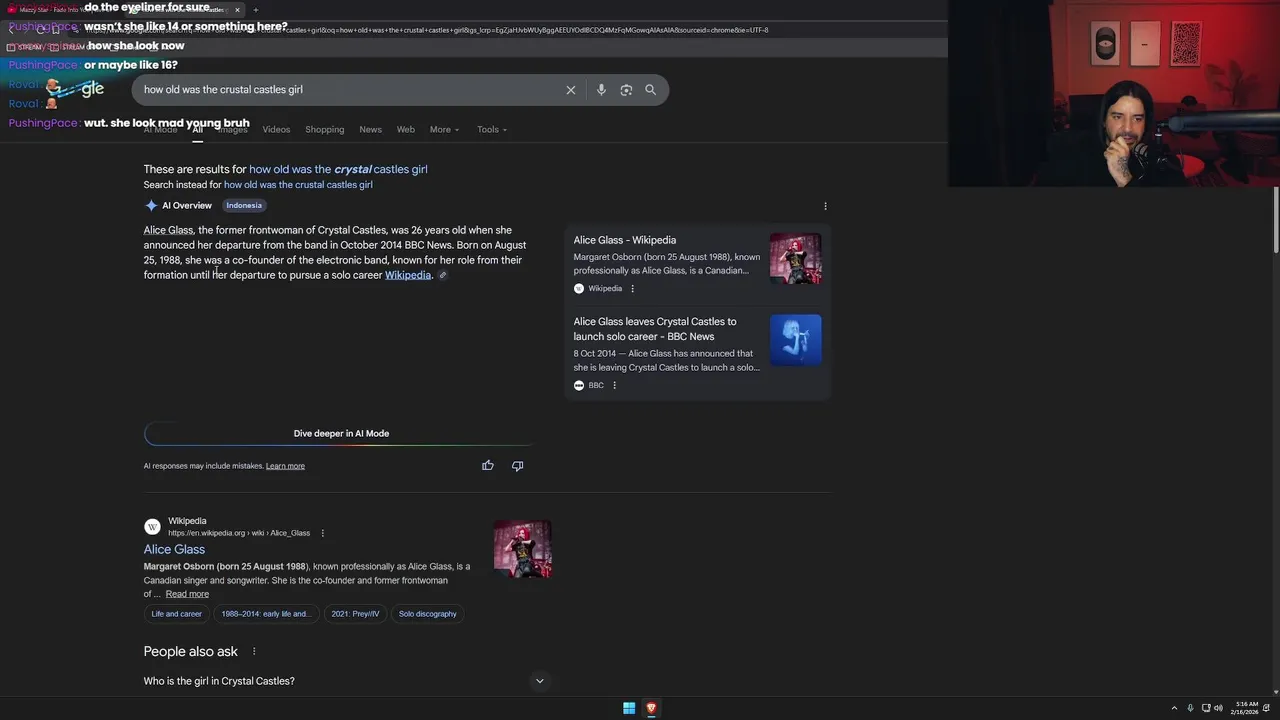Screen dimensions: 1280x720
Task: Open '1988–2014: early life and...' chip
Action: pyautogui.click(x=265, y=614)
